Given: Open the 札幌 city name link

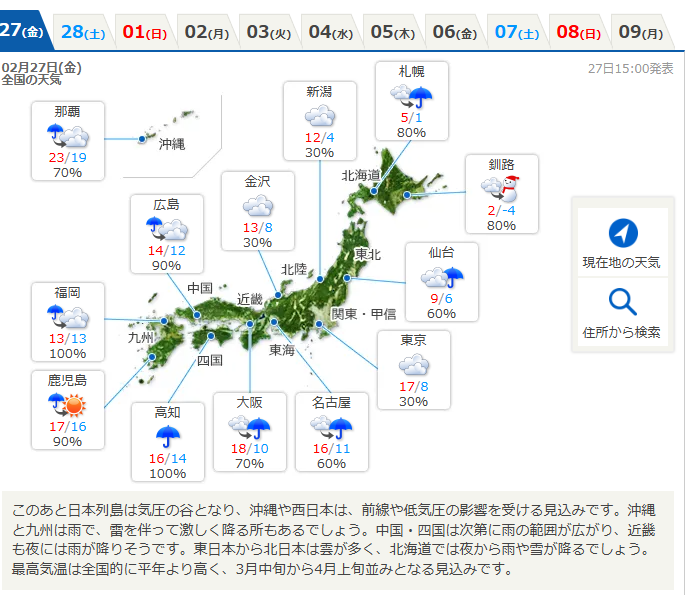Looking at the screenshot, I should pos(411,72).
